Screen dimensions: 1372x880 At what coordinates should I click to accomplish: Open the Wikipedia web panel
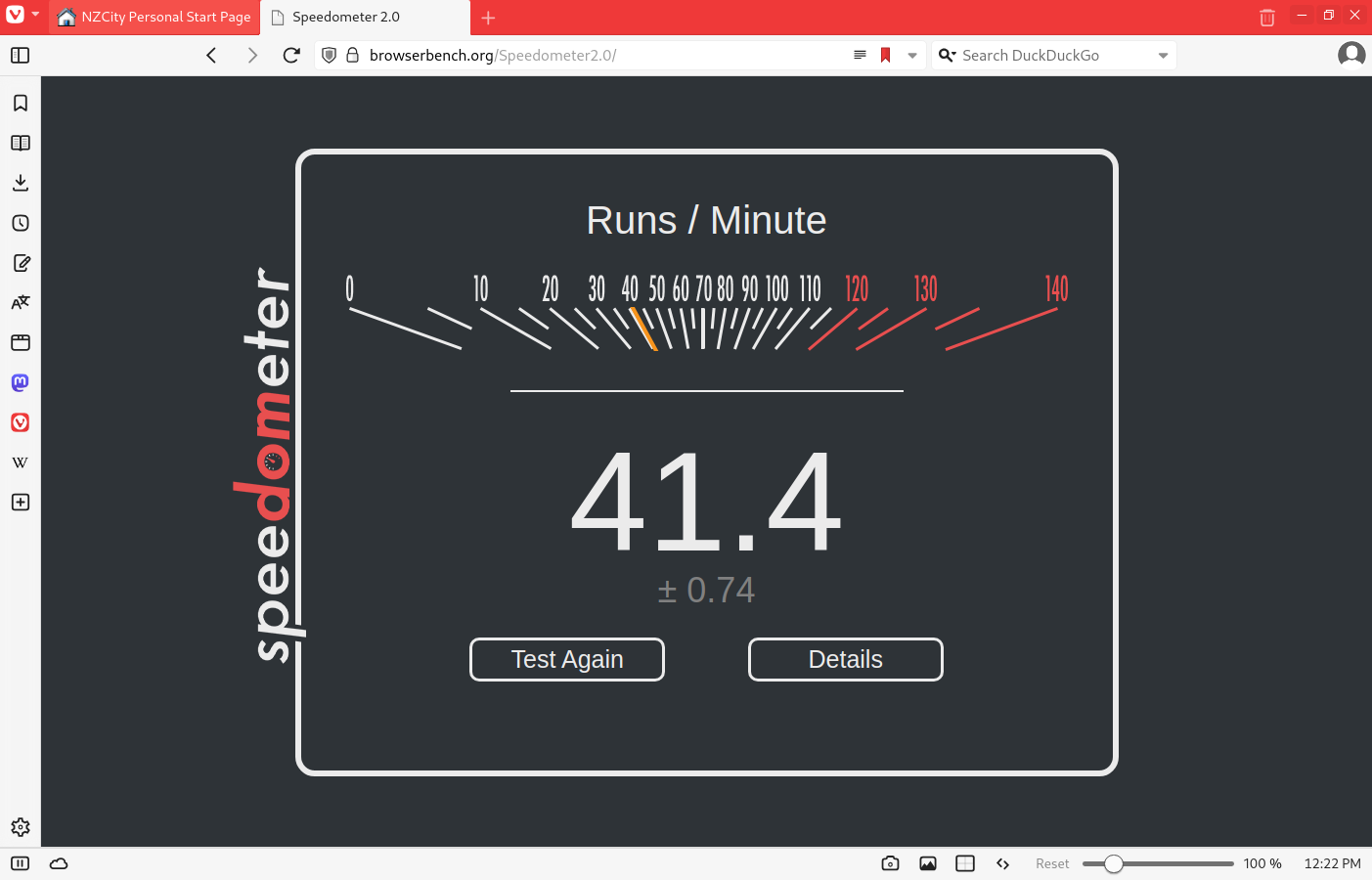coord(21,462)
